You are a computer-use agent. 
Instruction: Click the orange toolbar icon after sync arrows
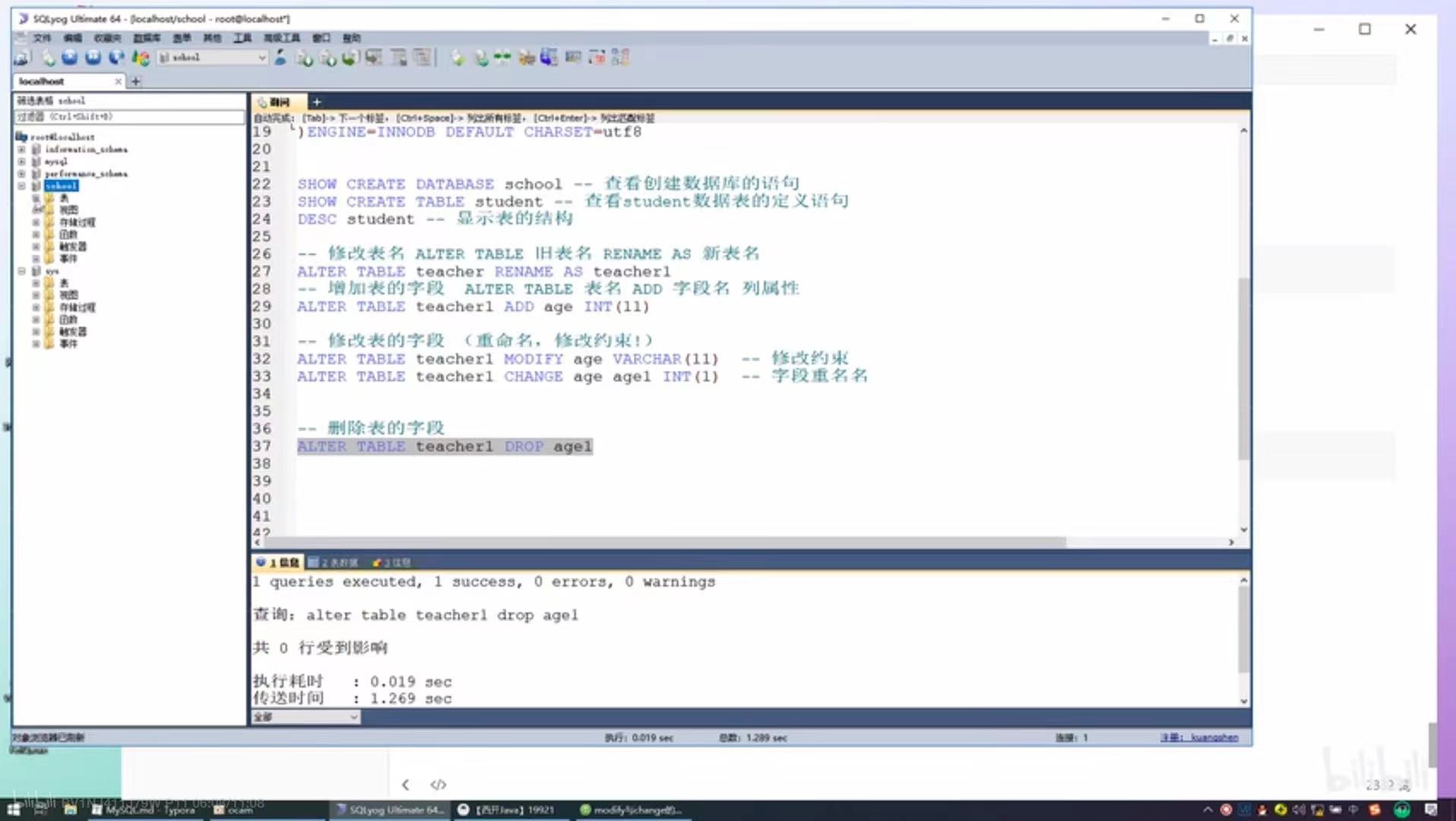pos(527,57)
